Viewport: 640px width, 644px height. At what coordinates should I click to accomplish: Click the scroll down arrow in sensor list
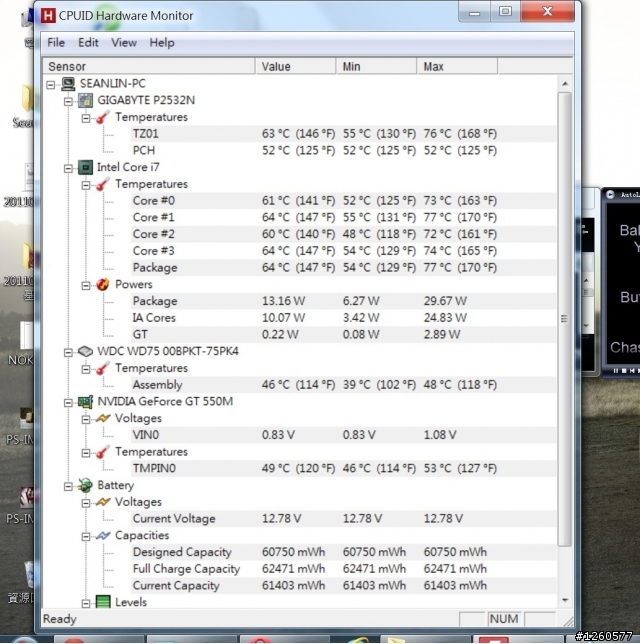[565, 600]
